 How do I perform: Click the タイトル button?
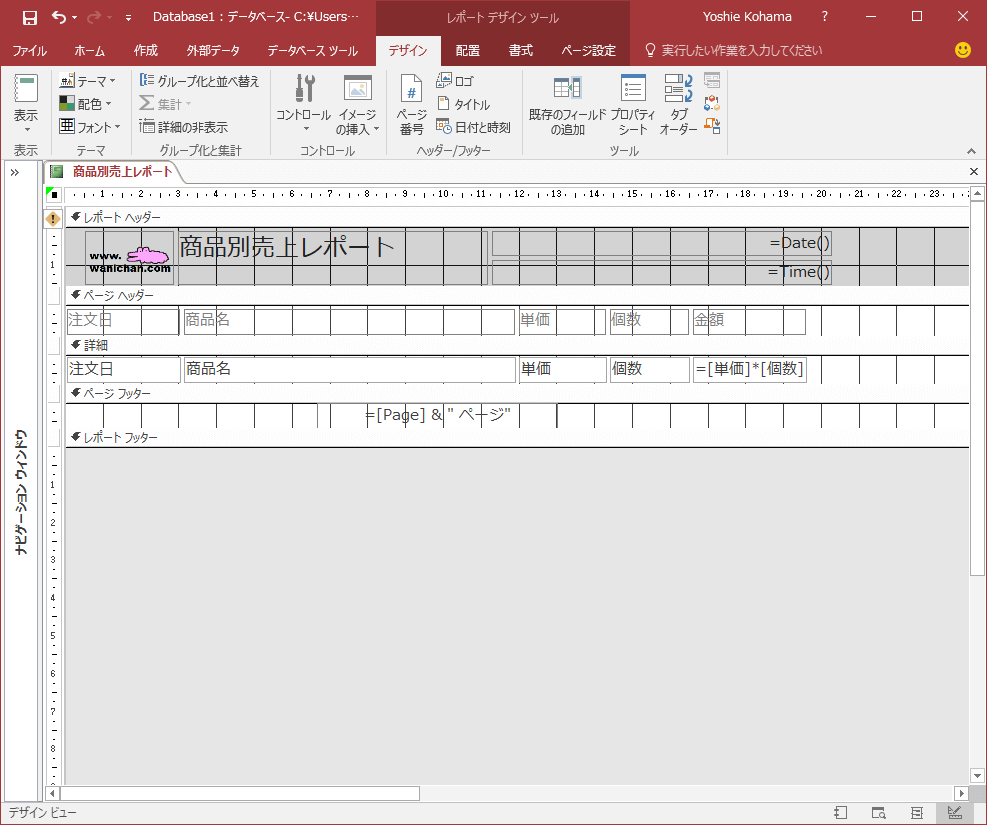pos(464,104)
